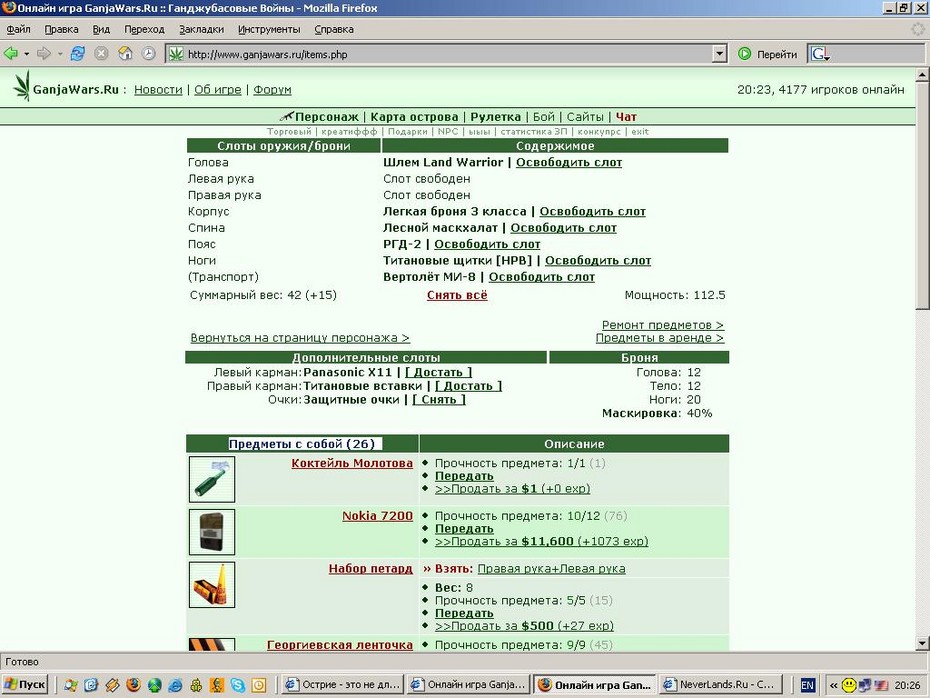Expand the search engine selector dropdown
Screen dimensions: 930x698
(820, 55)
